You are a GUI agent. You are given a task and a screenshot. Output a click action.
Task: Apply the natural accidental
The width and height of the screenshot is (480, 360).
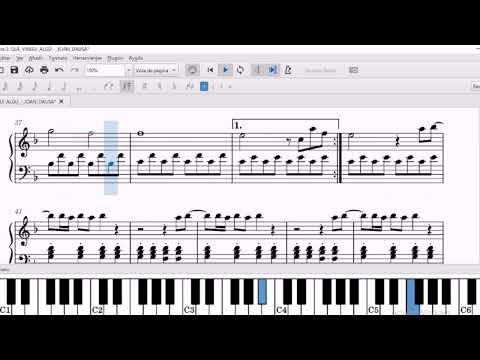pyautogui.click(x=159, y=87)
